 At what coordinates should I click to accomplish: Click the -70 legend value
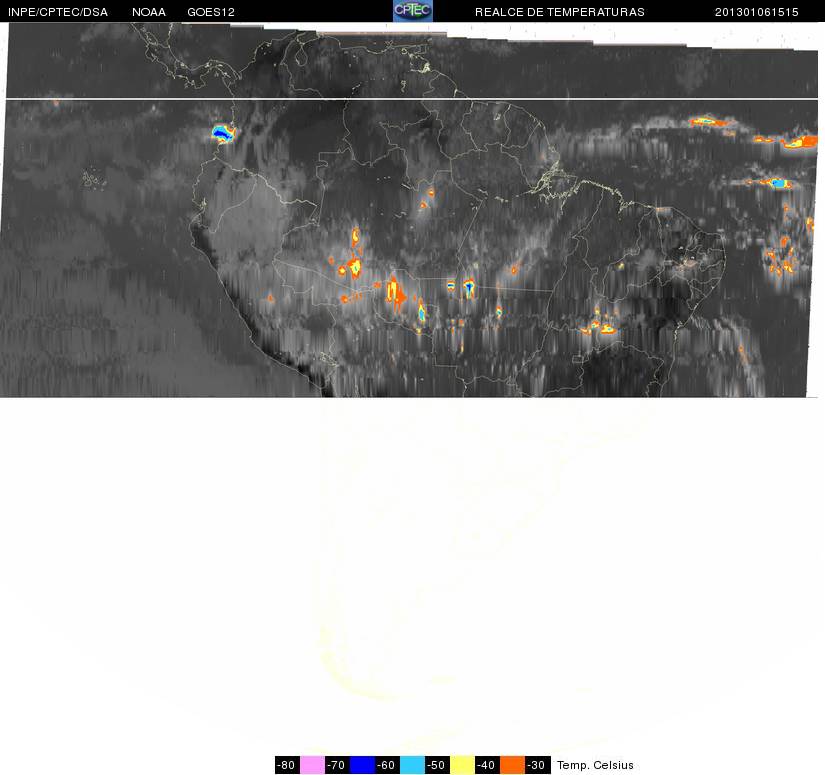pyautogui.click(x=337, y=765)
